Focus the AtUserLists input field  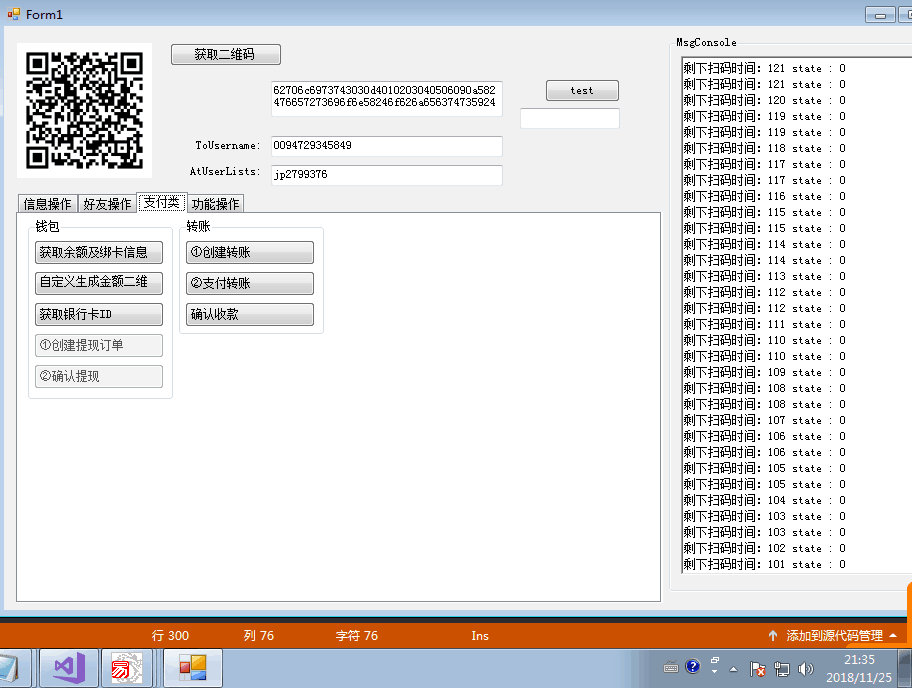[386, 175]
